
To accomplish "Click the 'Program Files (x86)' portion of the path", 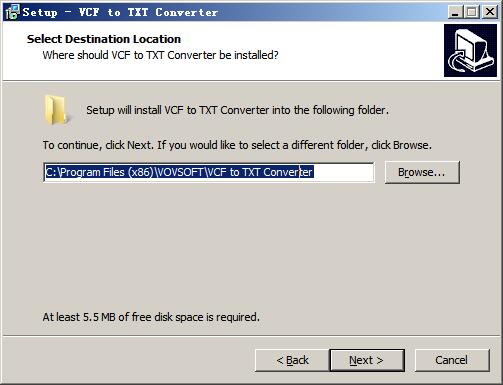I will [x=107, y=172].
